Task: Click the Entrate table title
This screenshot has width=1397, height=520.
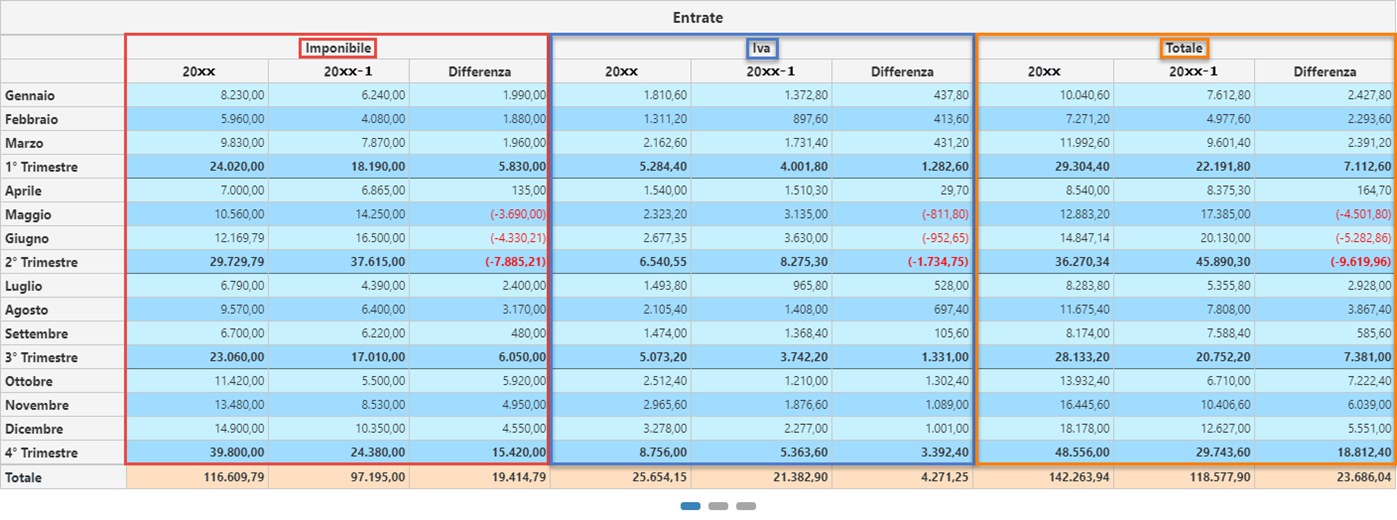Action: [x=698, y=18]
